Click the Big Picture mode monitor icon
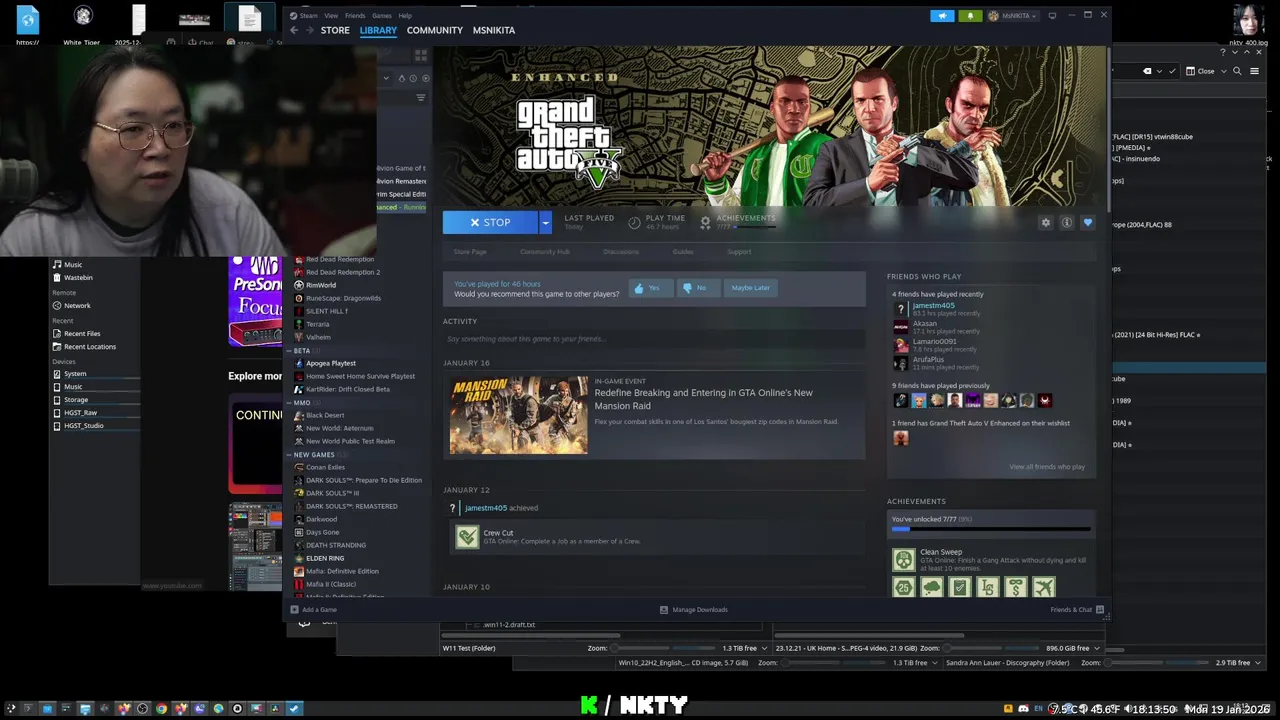 (x=1052, y=16)
